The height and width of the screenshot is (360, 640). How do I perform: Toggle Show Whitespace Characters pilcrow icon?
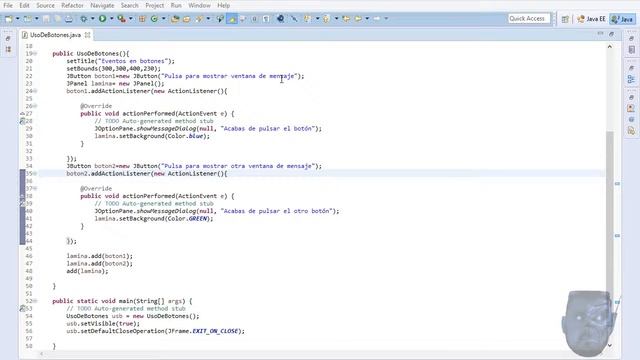[x=266, y=19]
